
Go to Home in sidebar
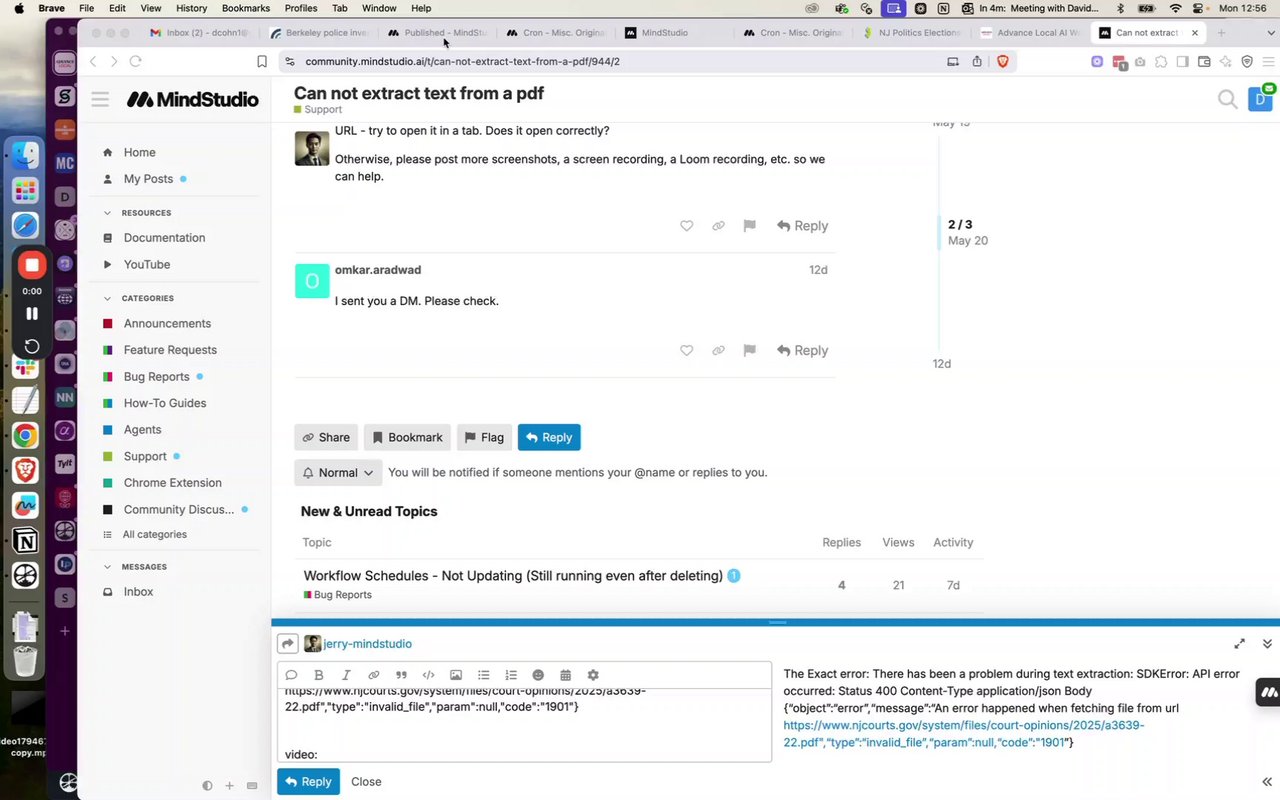139,153
